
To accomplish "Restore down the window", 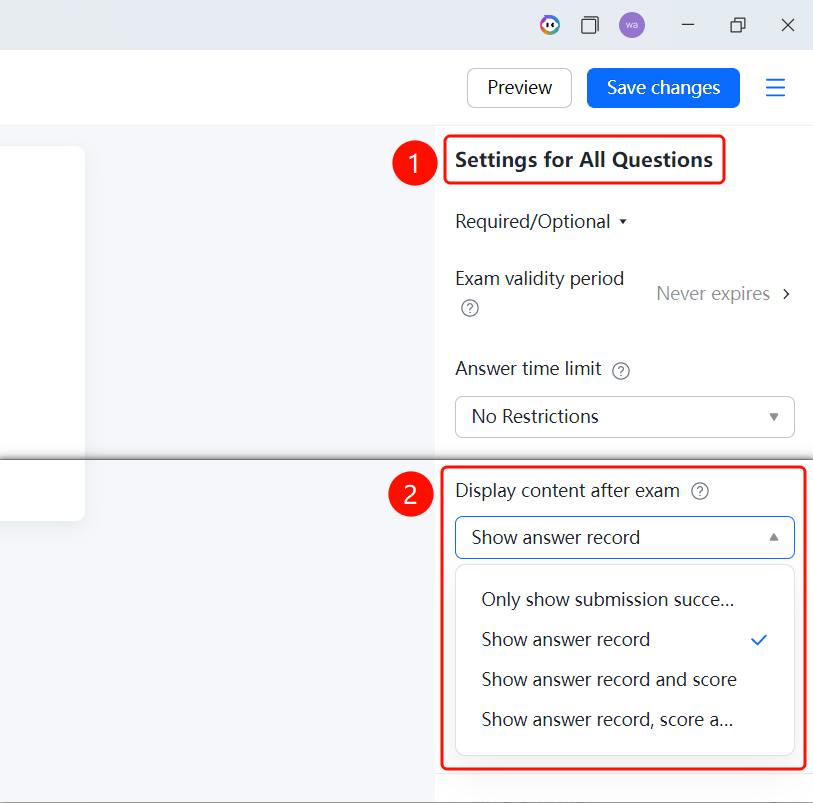I will coord(738,25).
